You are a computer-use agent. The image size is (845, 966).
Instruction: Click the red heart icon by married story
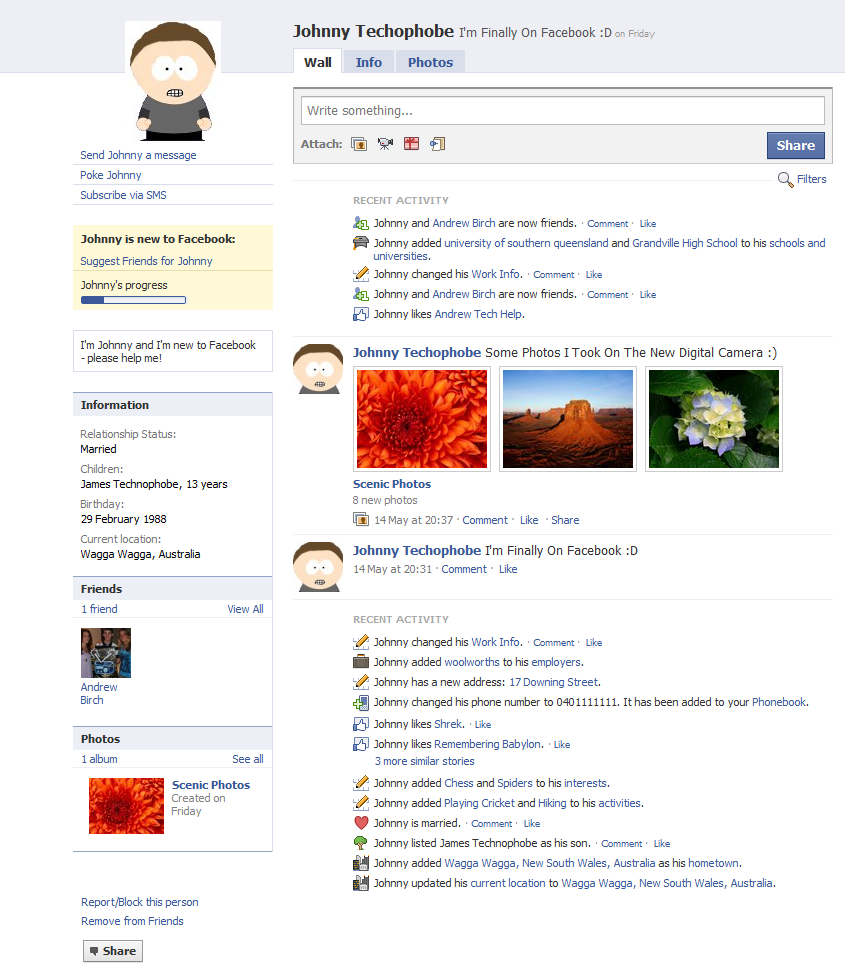[361, 823]
